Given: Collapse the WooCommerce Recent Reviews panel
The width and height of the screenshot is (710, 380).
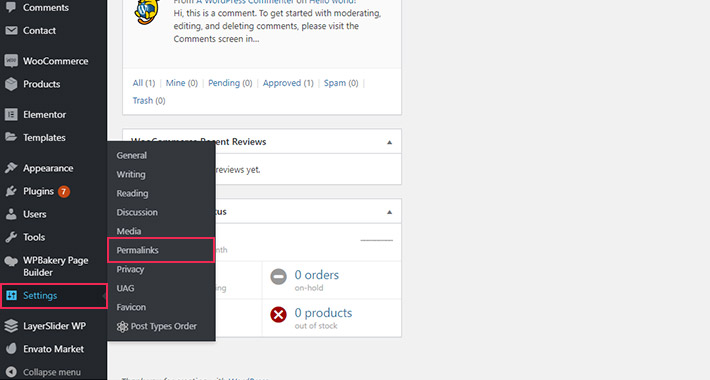Looking at the screenshot, I should (389, 142).
